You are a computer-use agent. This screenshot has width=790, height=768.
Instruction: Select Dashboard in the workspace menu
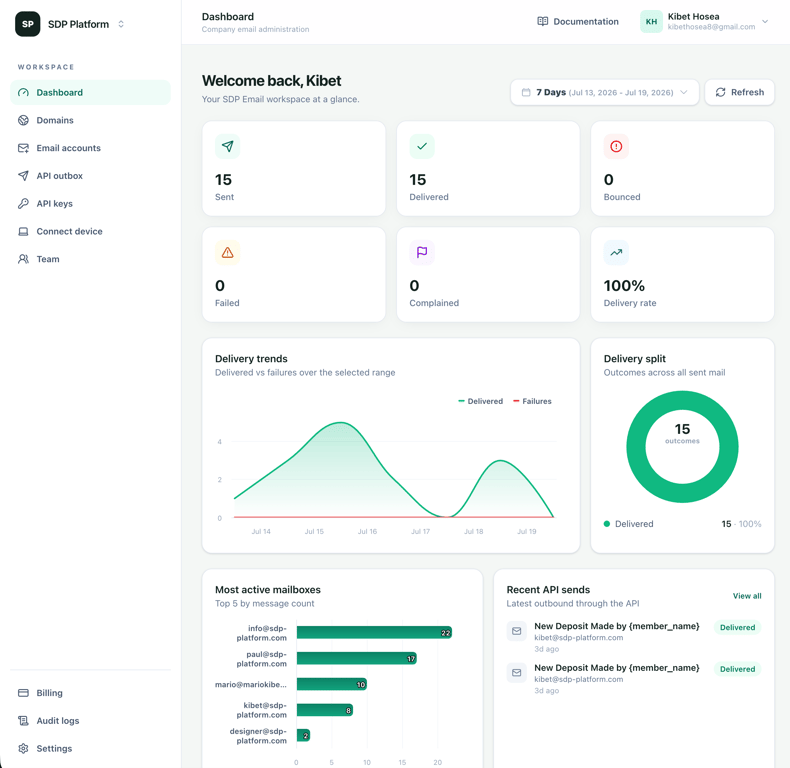pos(90,93)
